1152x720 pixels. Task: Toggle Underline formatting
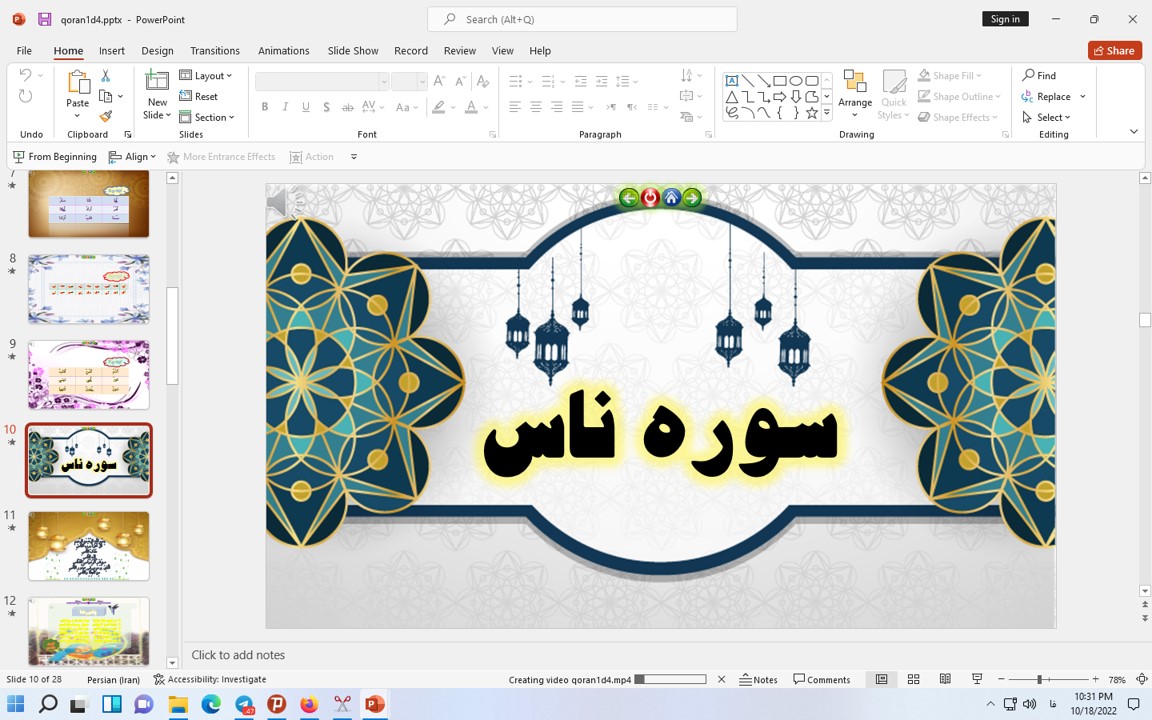(305, 107)
